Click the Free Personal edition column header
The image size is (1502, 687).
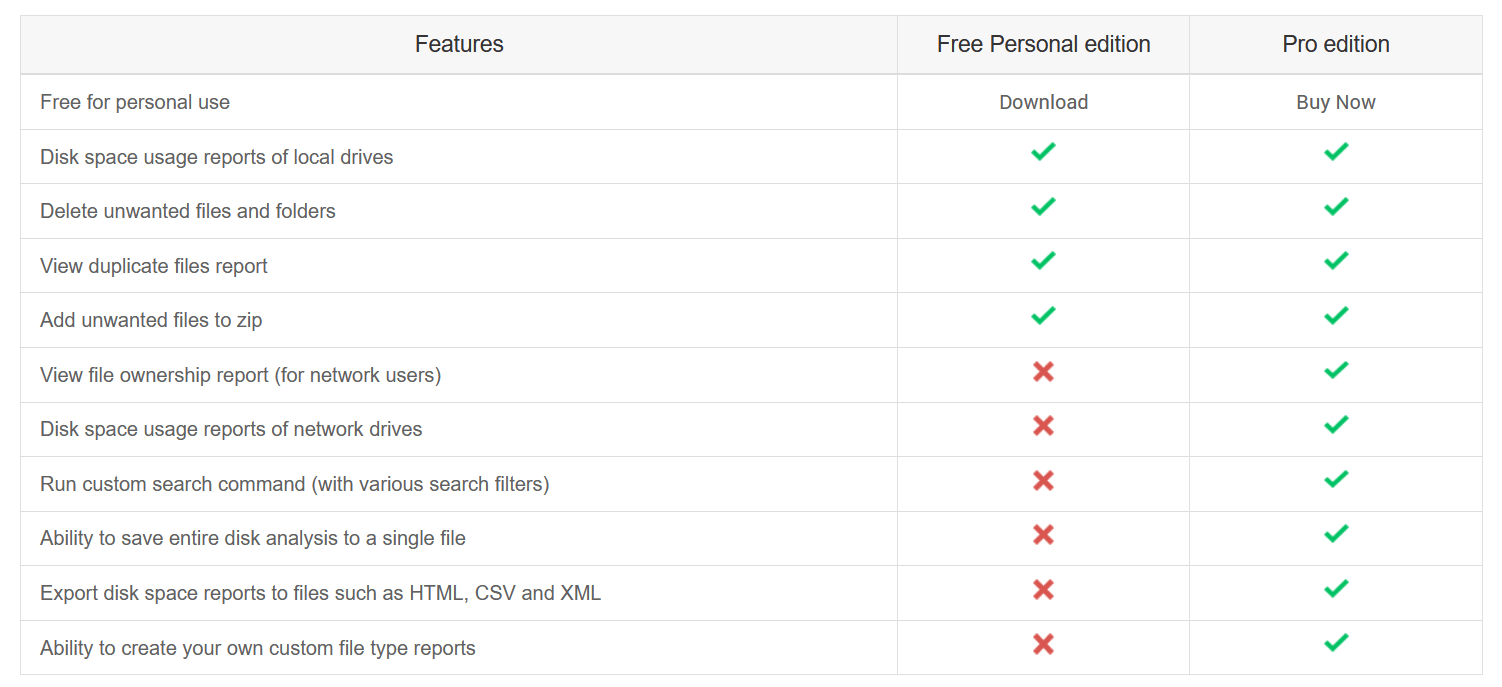tap(1043, 44)
